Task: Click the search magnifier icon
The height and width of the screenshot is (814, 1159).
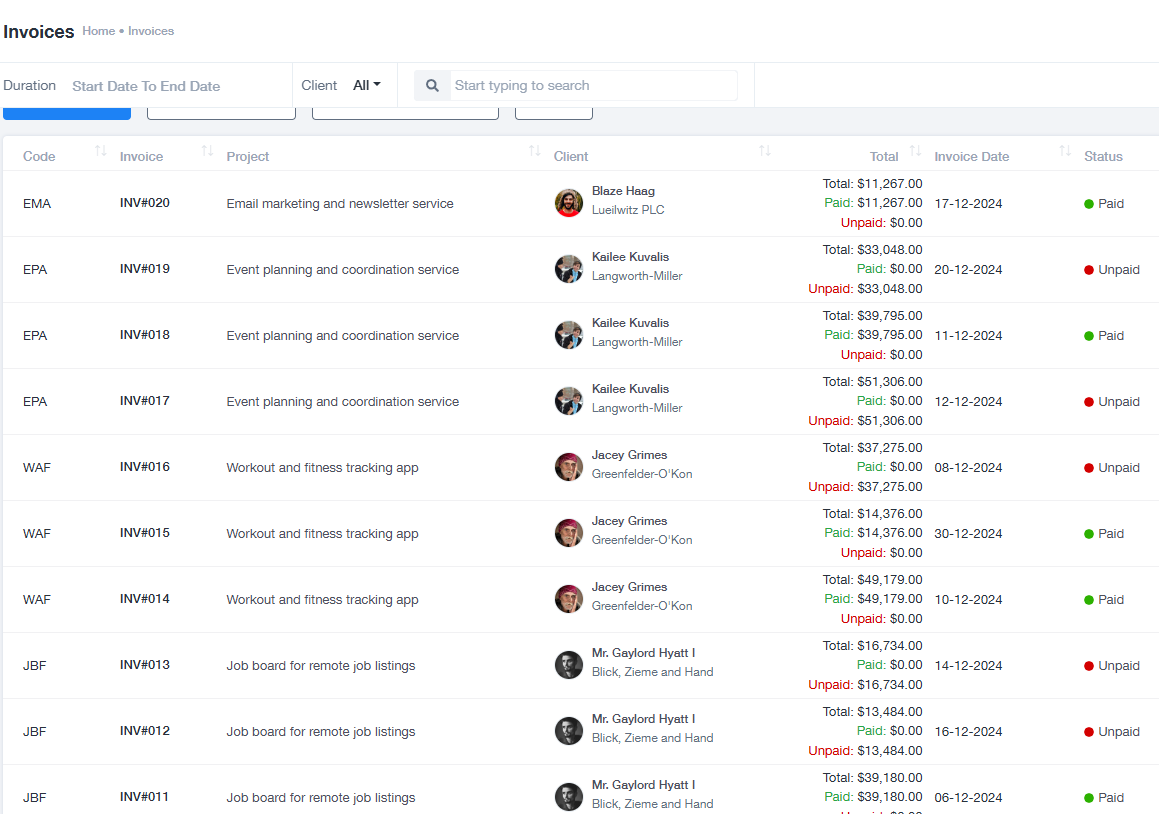Action: [x=432, y=86]
